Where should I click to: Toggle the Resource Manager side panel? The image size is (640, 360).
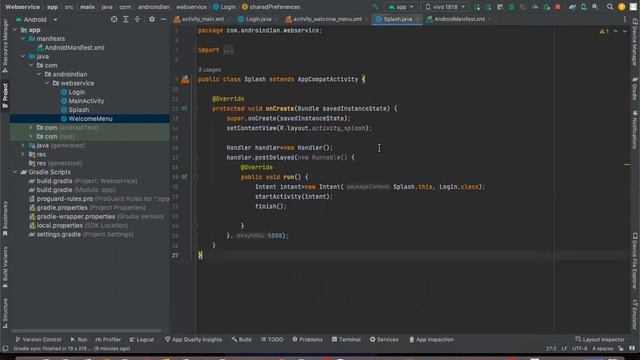pos(5,46)
